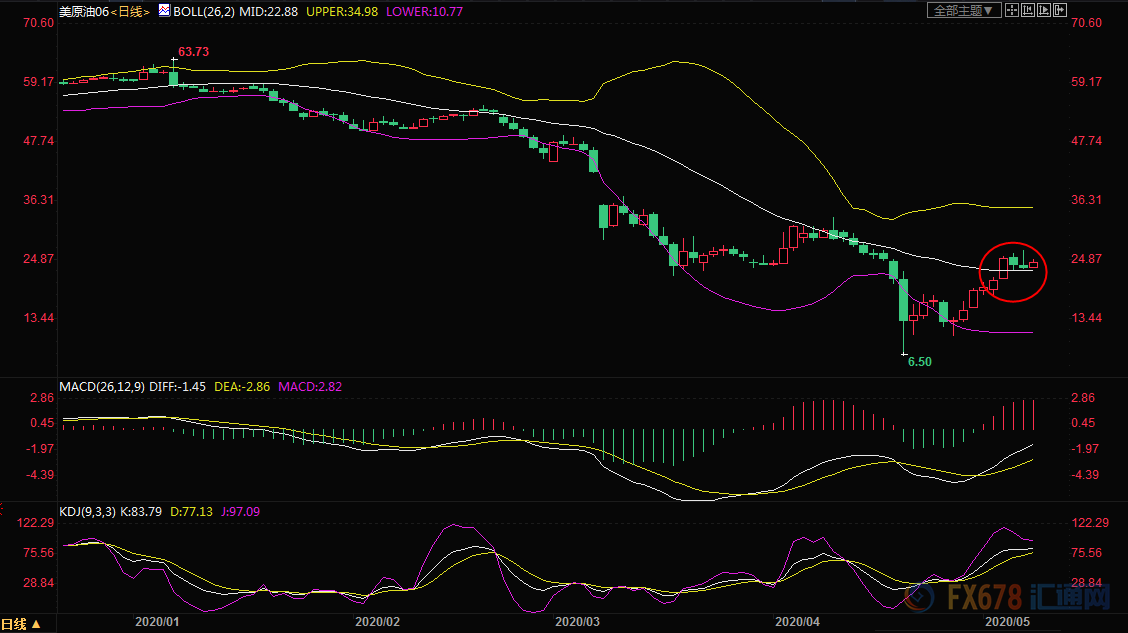Click the MACD(26,12,9) indicator label
Viewport: 1128px width, 633px height.
pos(101,387)
